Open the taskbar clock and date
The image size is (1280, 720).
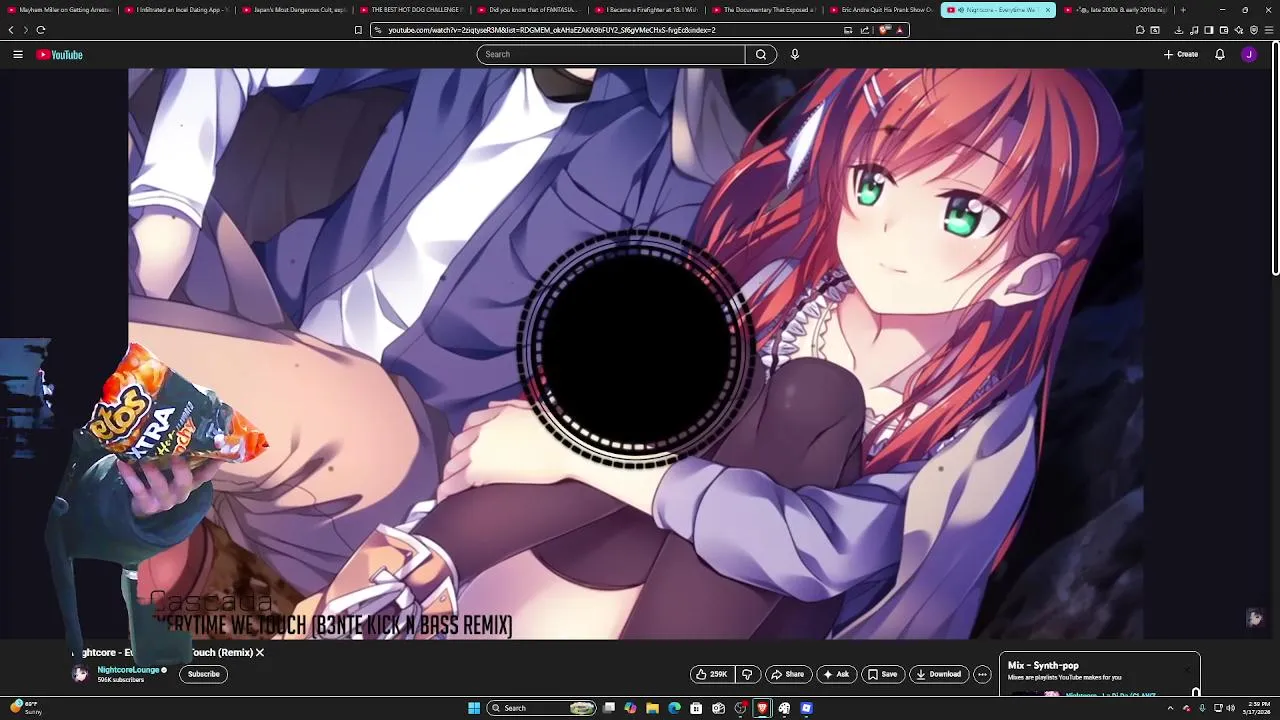(x=1258, y=708)
